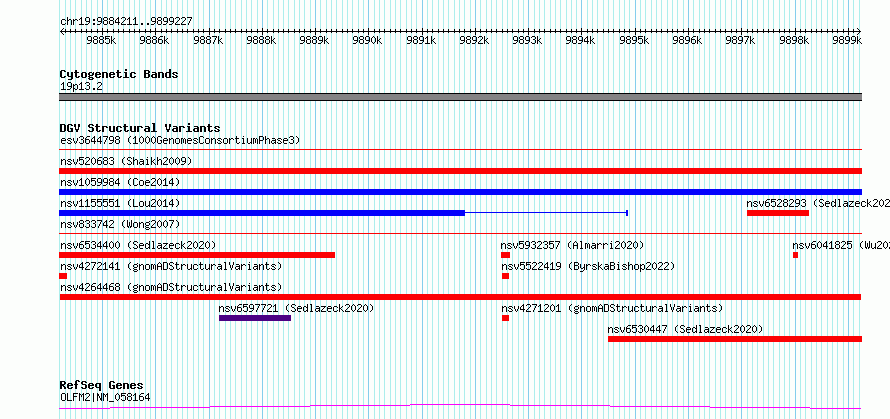Open the nsv5932357 (Almarri2020) label
The image size is (890, 419).
pos(572,245)
